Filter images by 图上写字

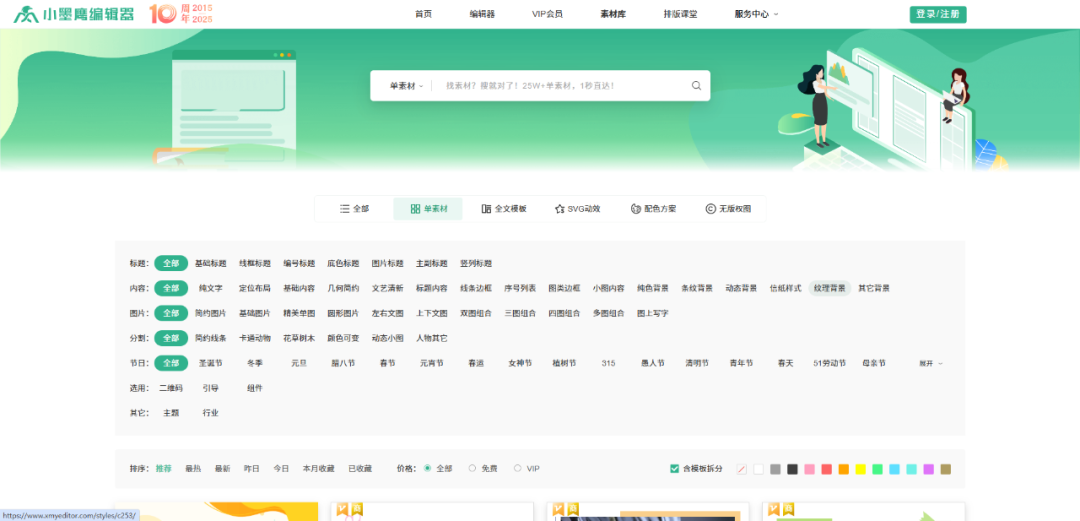(653, 313)
